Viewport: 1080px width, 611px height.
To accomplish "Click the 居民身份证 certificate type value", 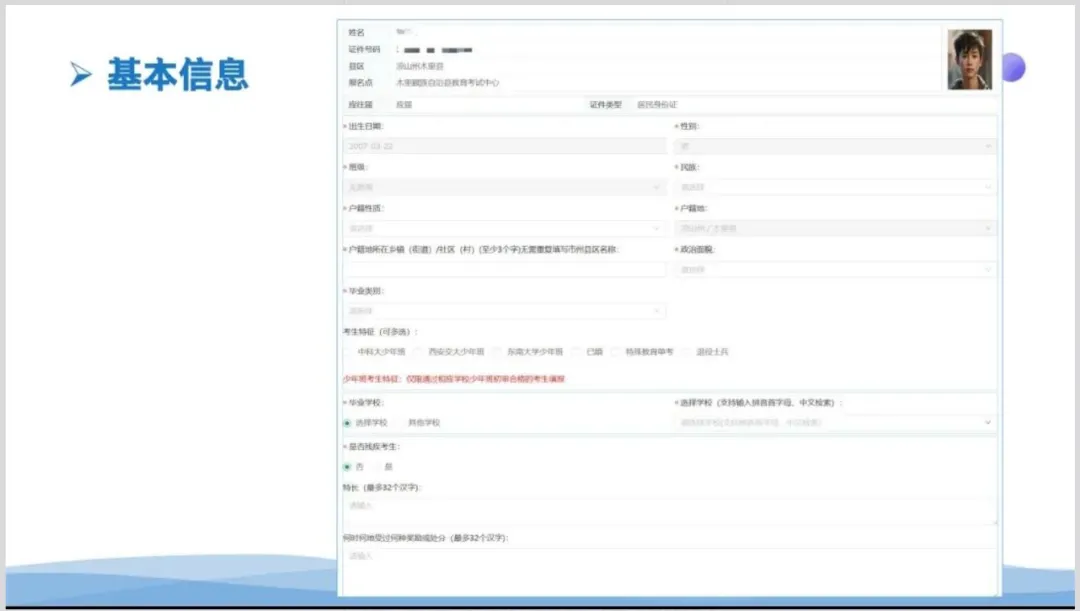I will [x=657, y=105].
